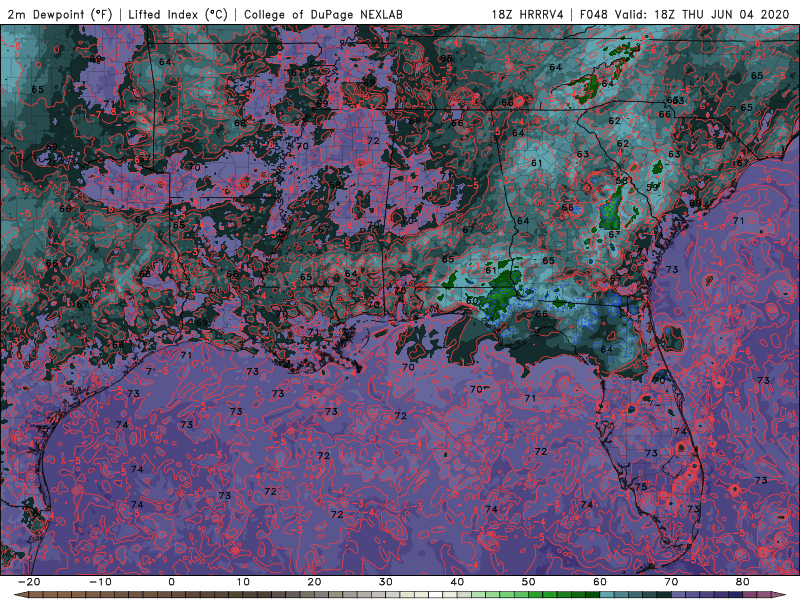
Task: Click the '2m Dewpoint (°F)' title text
Action: coord(60,14)
